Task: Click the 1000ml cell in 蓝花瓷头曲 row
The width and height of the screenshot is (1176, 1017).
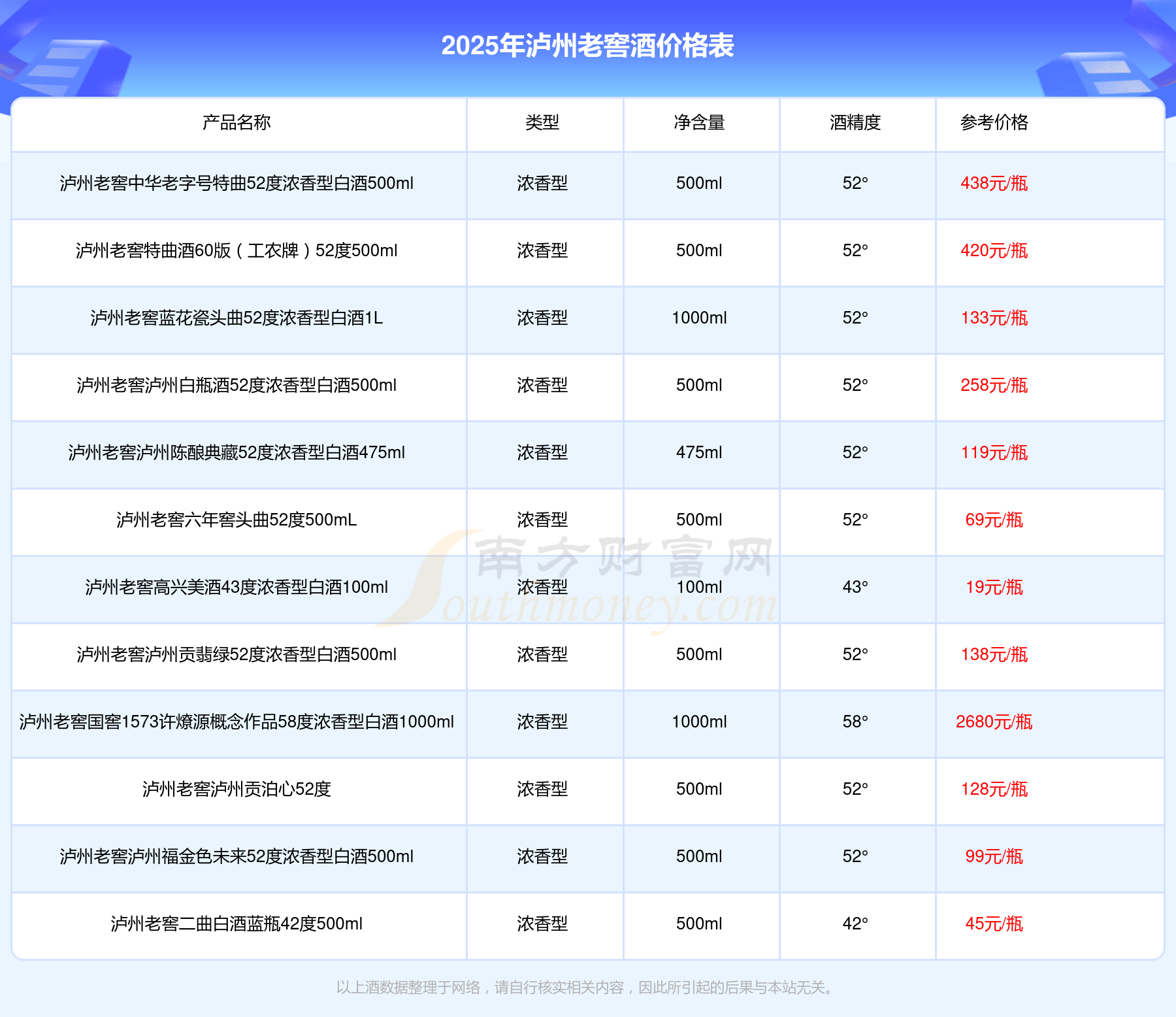Action: click(699, 318)
